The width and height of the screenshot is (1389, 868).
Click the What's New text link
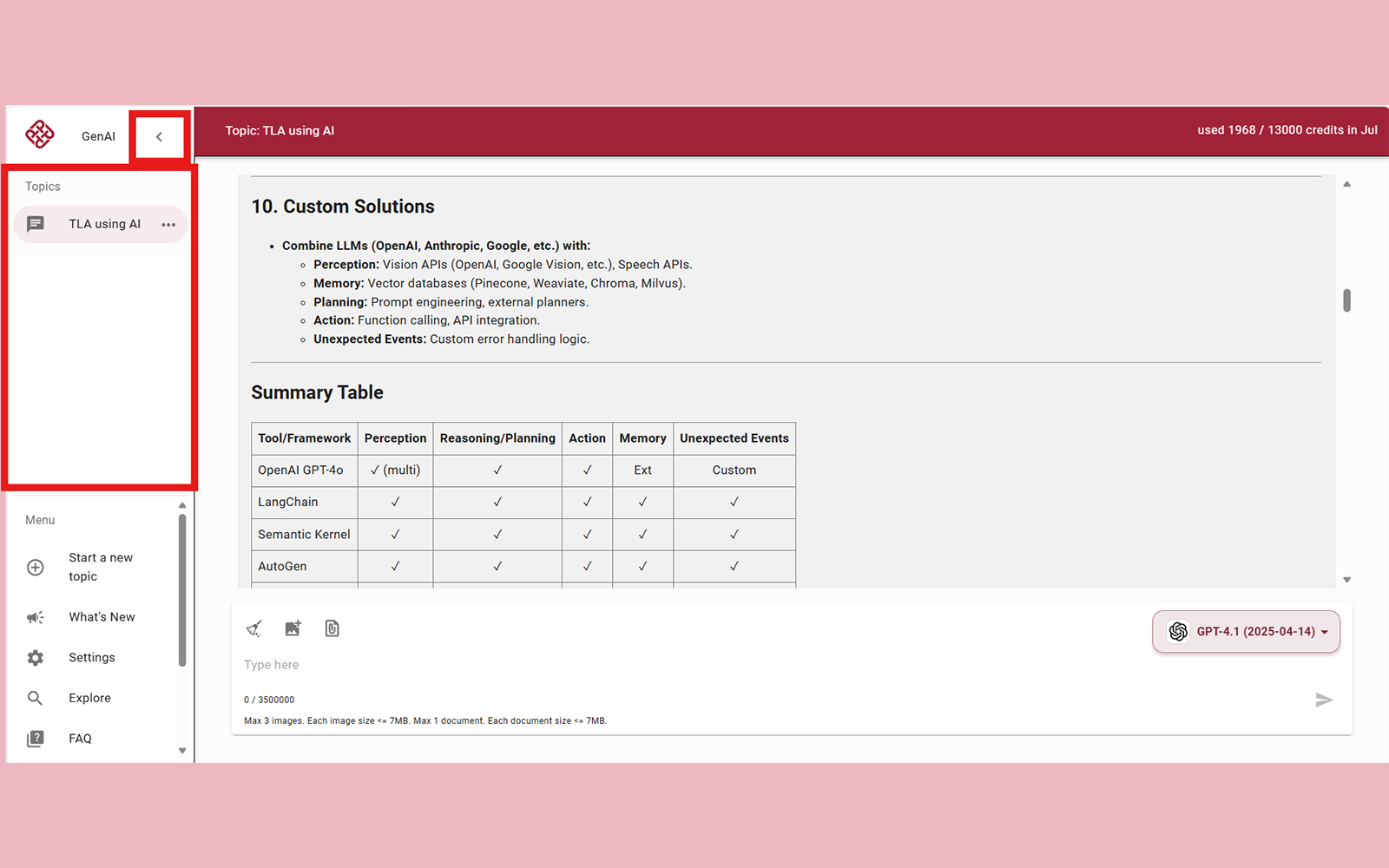[x=102, y=617]
